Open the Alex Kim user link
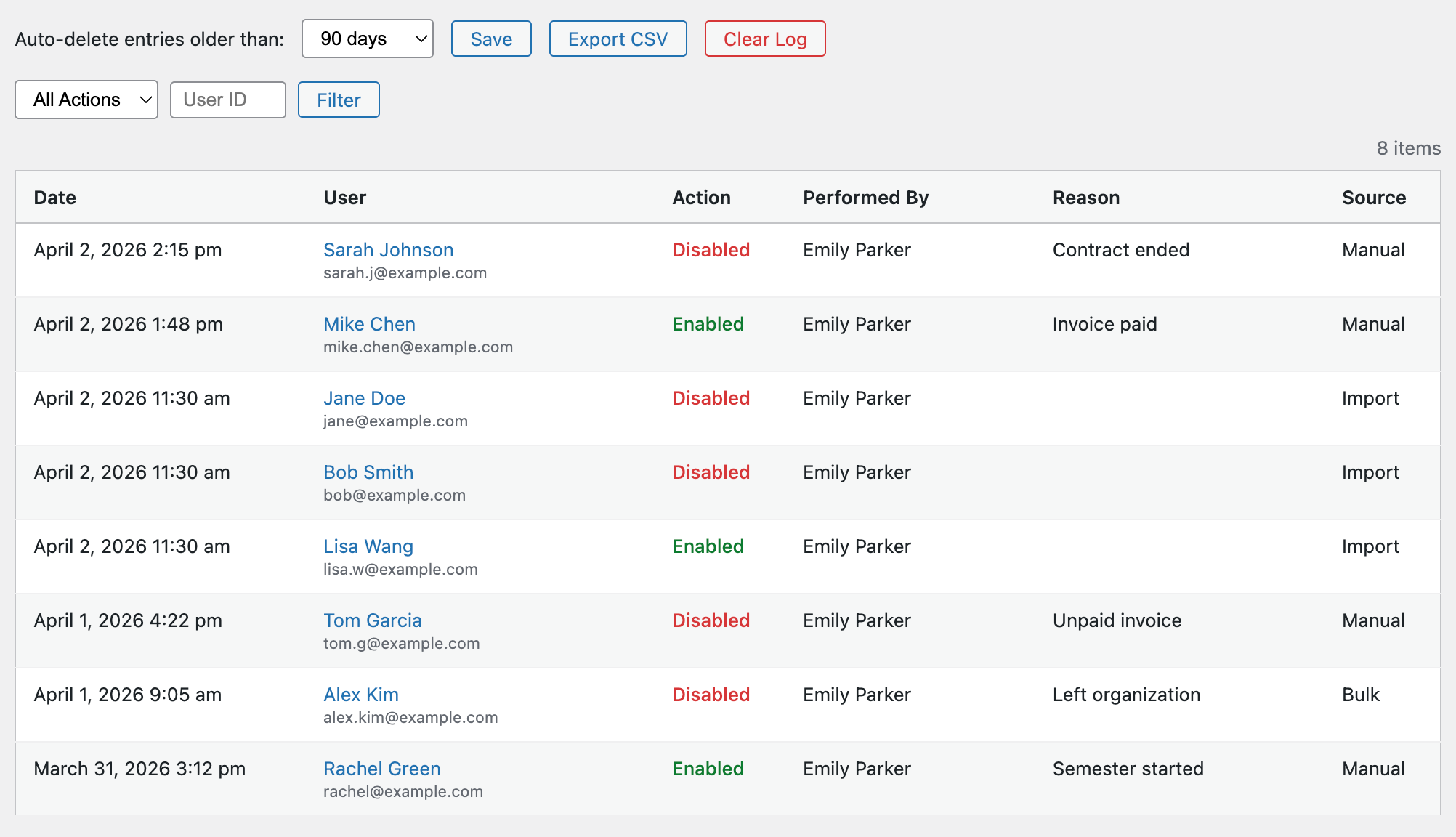 click(x=361, y=695)
